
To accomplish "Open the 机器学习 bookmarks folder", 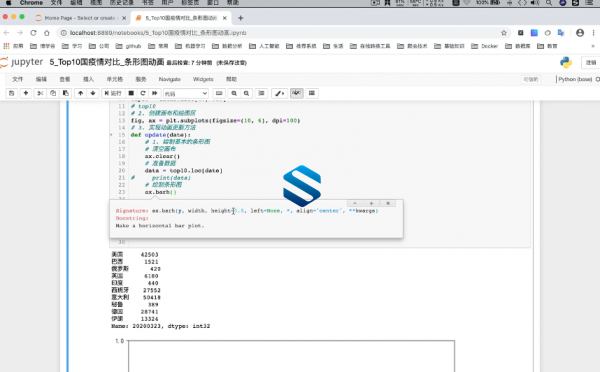I will pos(190,46).
